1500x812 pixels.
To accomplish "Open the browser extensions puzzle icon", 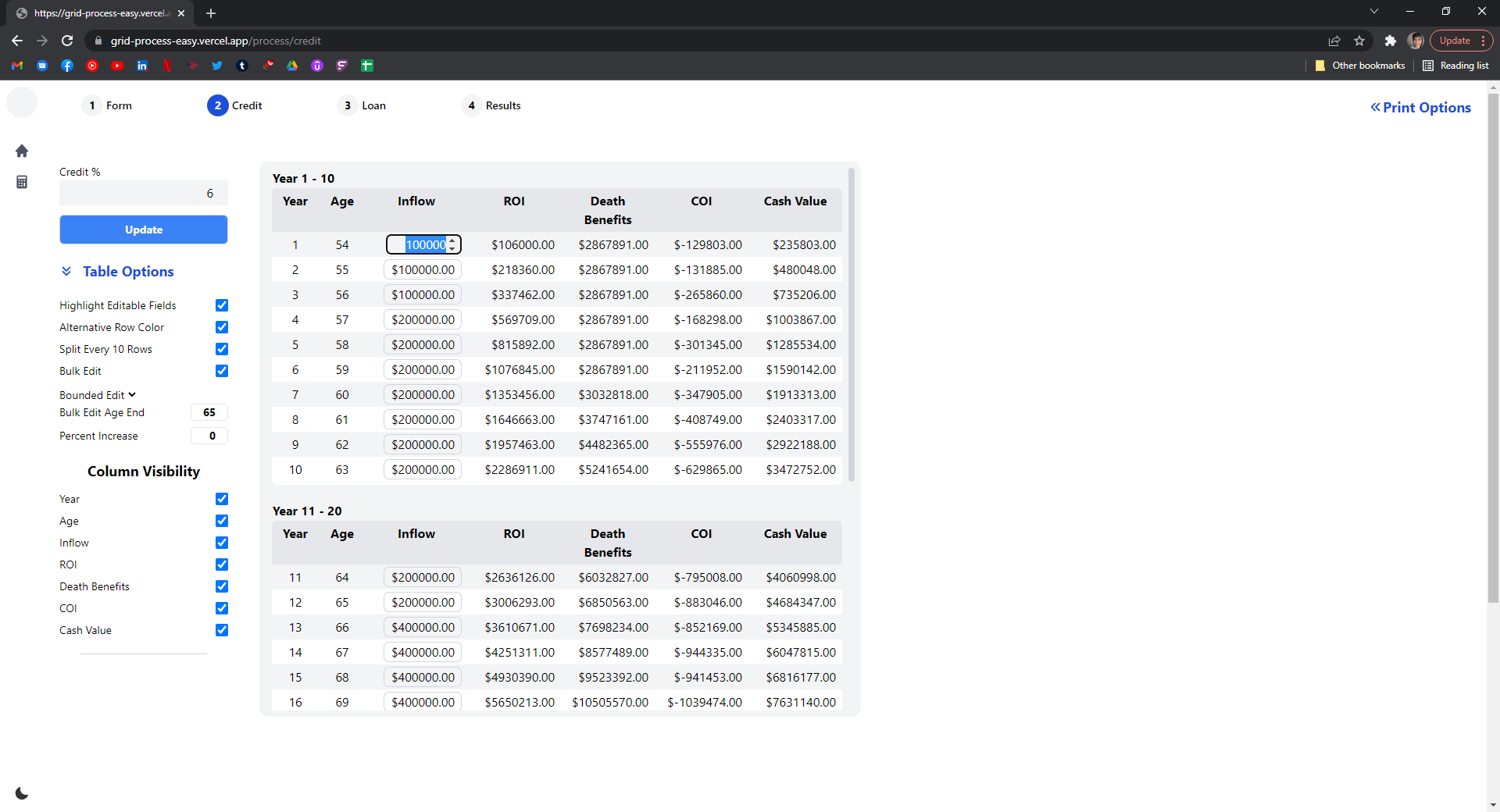I will (1390, 41).
